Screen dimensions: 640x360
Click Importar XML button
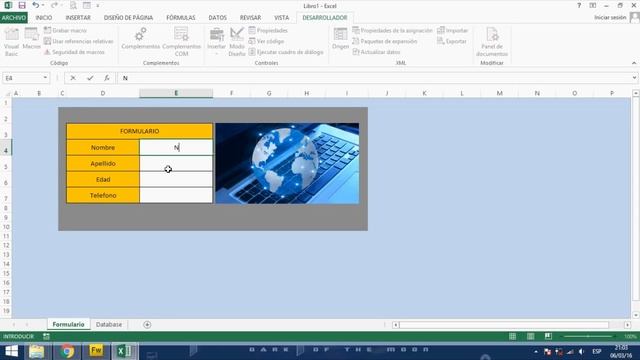click(x=452, y=31)
